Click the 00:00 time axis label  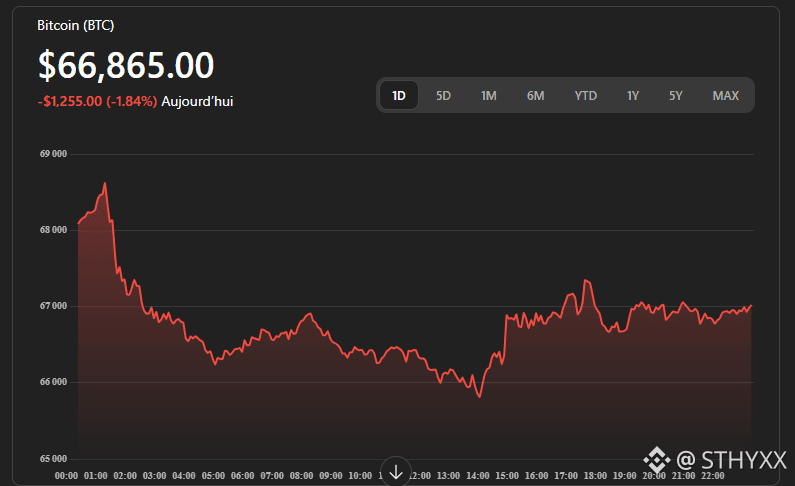(x=66, y=476)
